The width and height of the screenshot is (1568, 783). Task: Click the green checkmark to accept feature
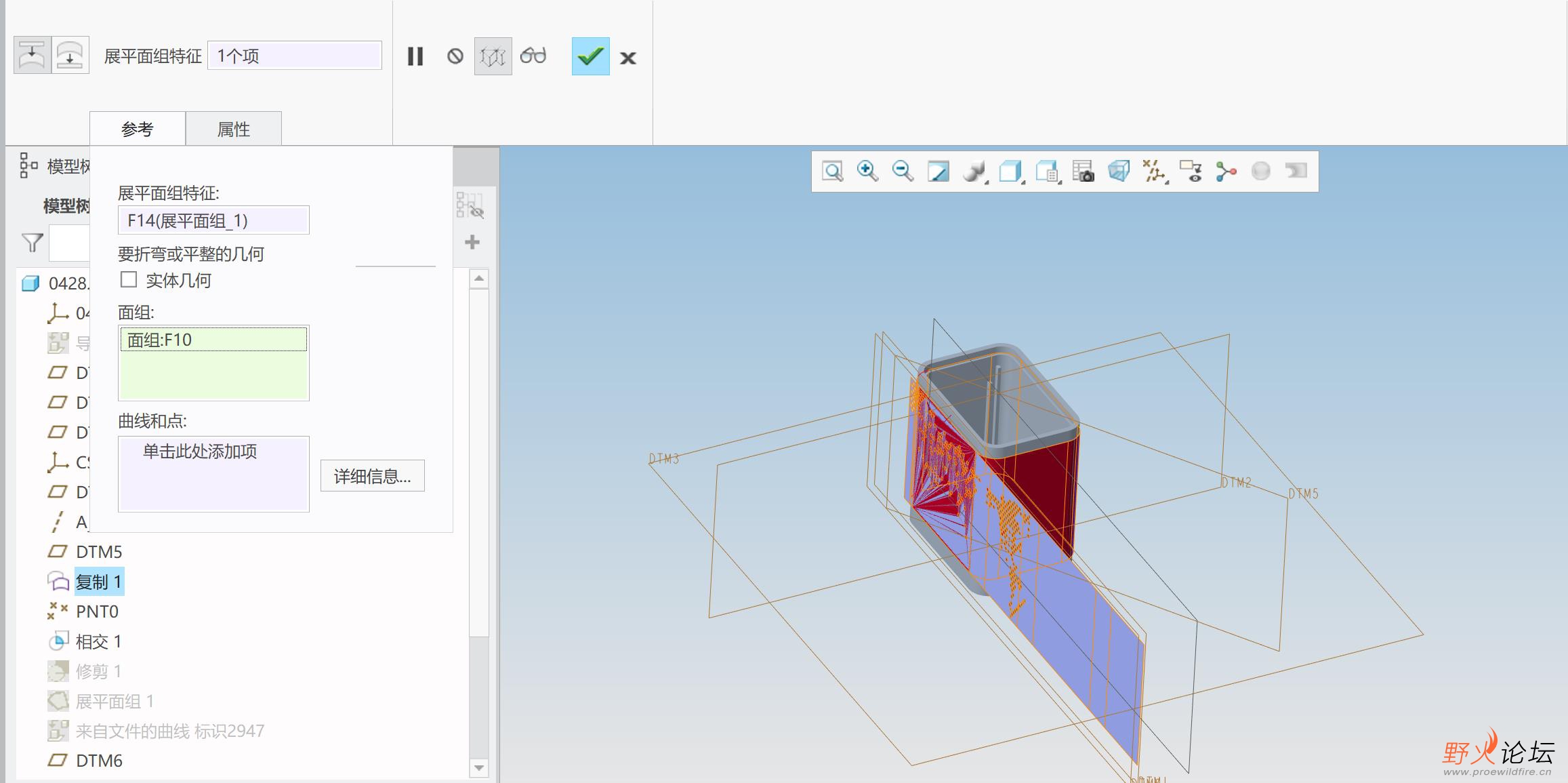(590, 56)
